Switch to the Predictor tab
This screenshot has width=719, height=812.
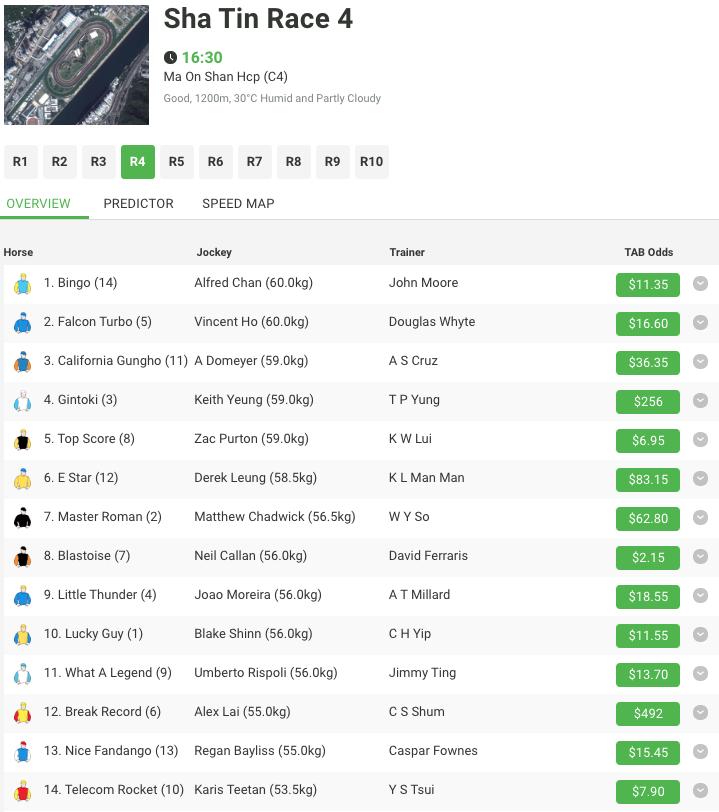(138, 203)
